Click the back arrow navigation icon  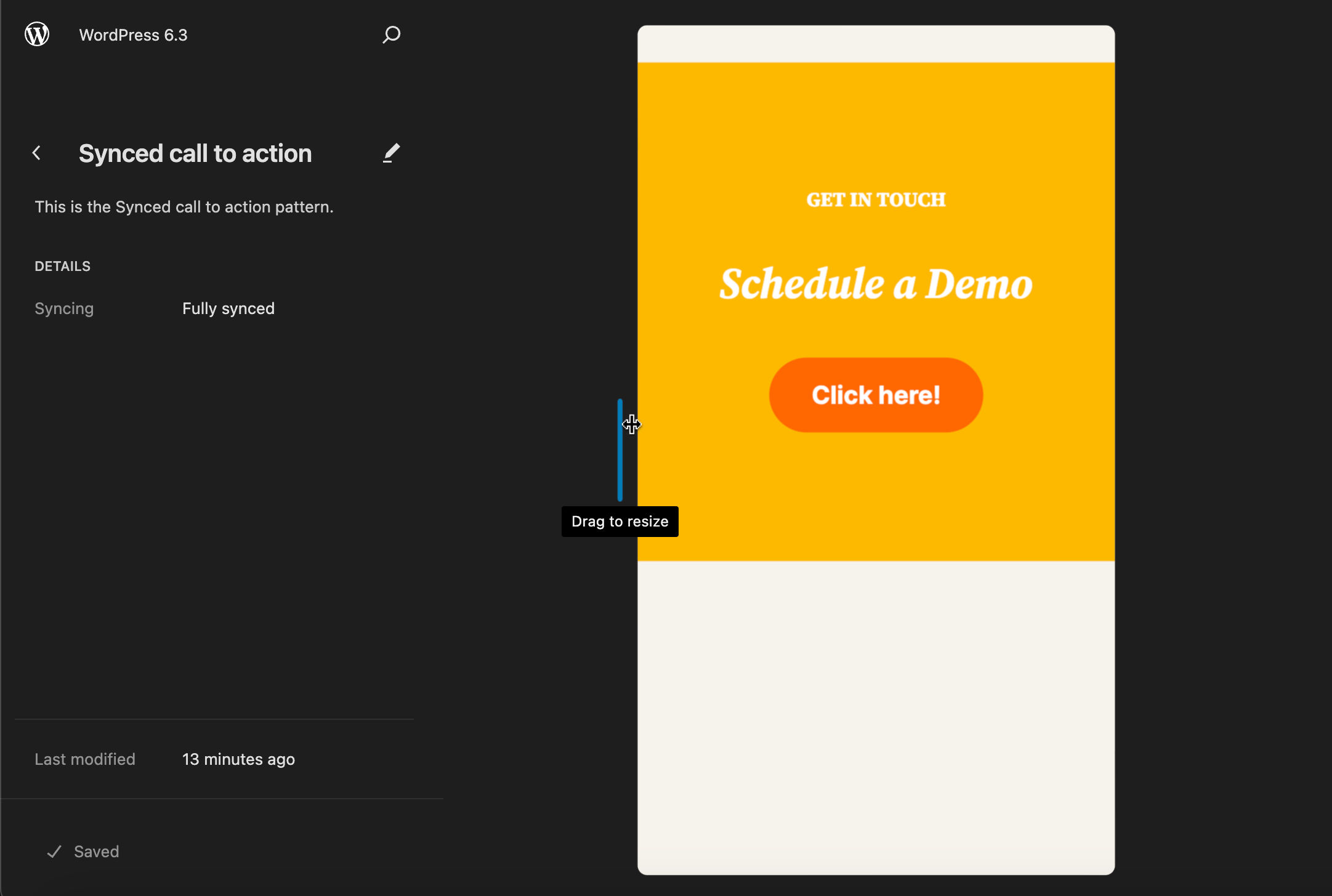pyautogui.click(x=37, y=152)
